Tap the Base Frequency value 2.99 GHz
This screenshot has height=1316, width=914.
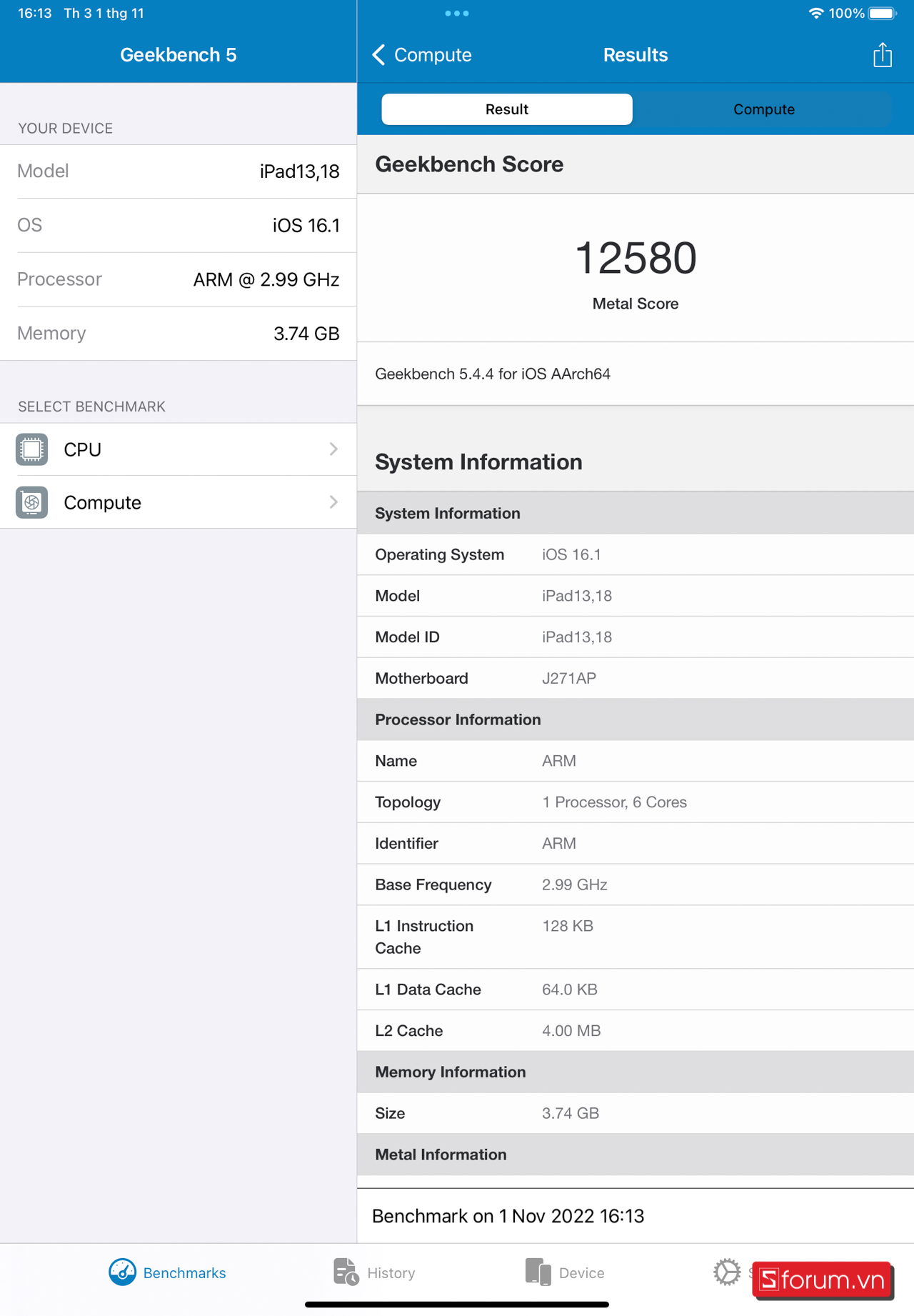[575, 885]
